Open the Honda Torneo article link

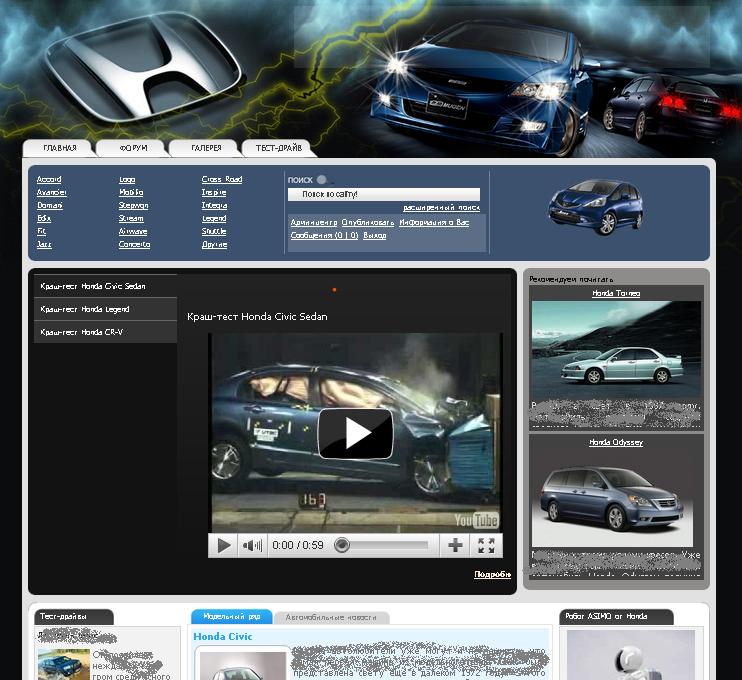(616, 293)
